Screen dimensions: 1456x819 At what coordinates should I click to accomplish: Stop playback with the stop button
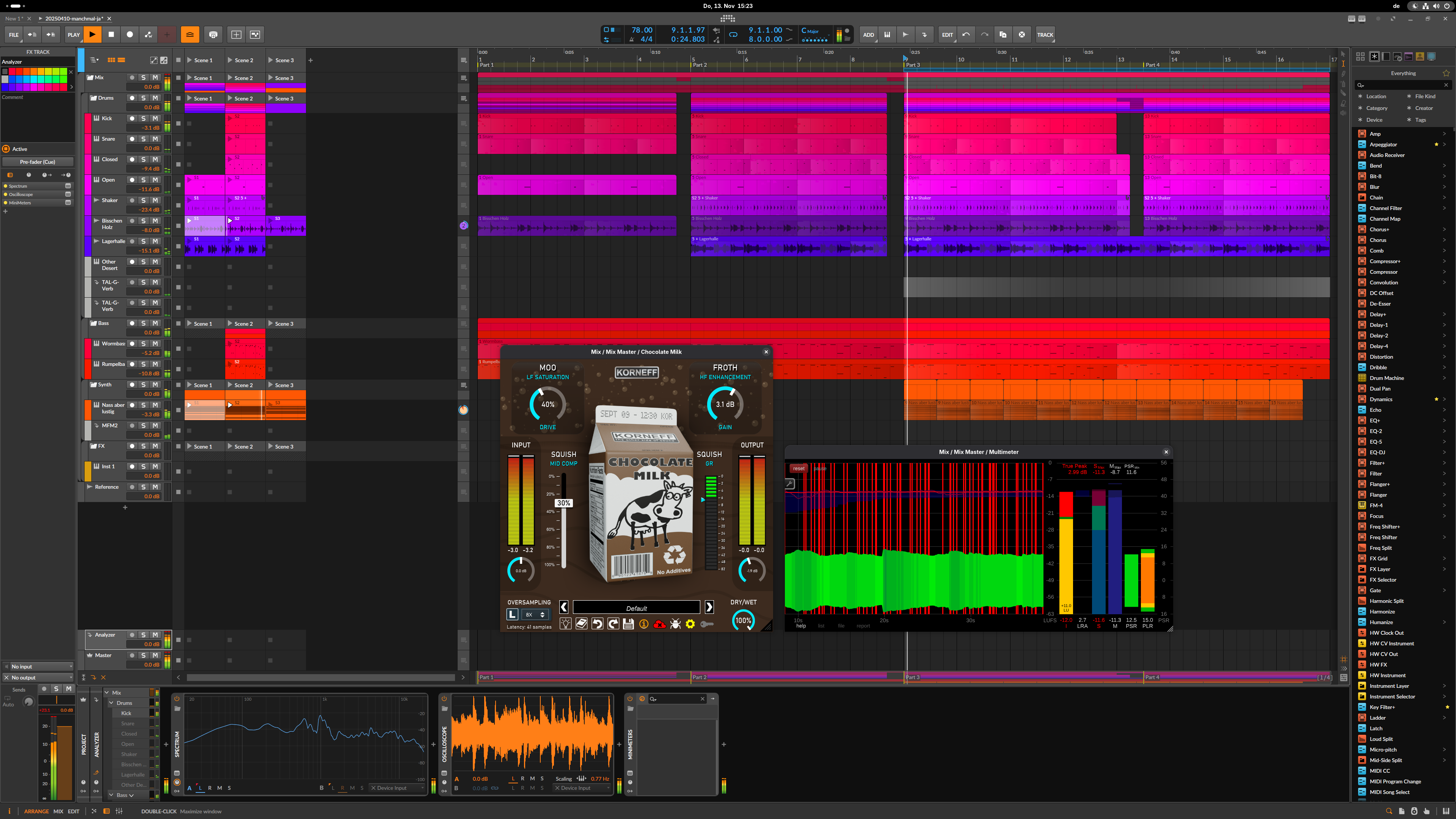[x=111, y=35]
